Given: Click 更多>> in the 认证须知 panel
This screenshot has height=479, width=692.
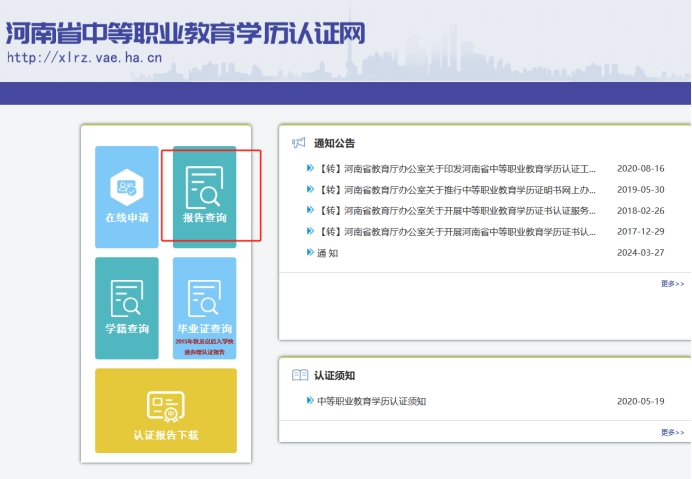Looking at the screenshot, I should (672, 432).
